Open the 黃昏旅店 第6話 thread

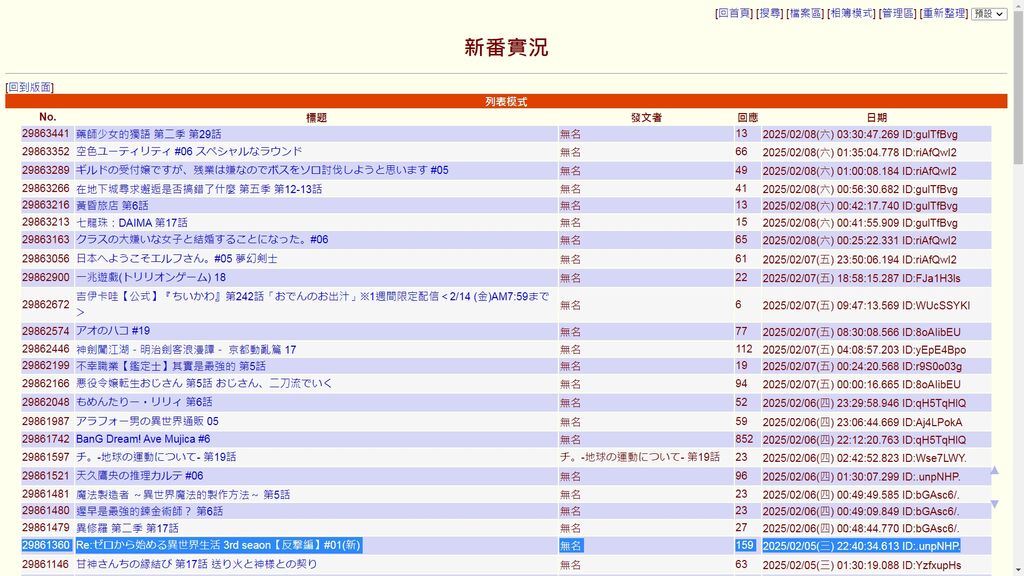coord(112,205)
